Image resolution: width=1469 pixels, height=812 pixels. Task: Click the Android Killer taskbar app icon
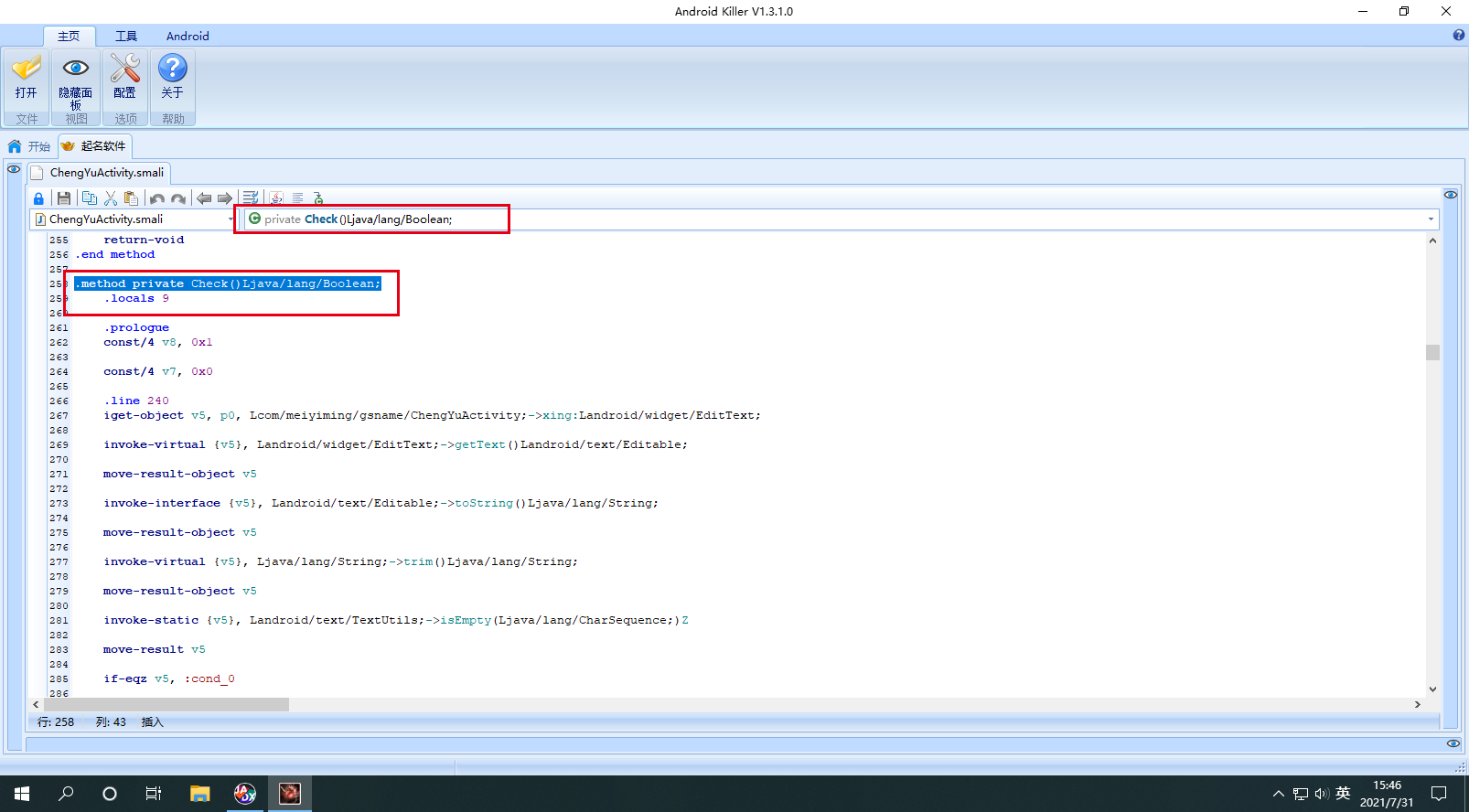(290, 794)
